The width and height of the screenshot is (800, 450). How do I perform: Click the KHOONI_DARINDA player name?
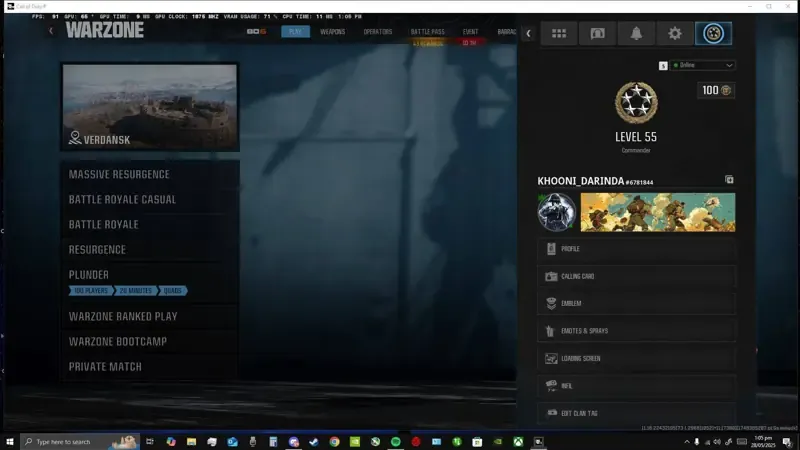[x=581, y=181]
